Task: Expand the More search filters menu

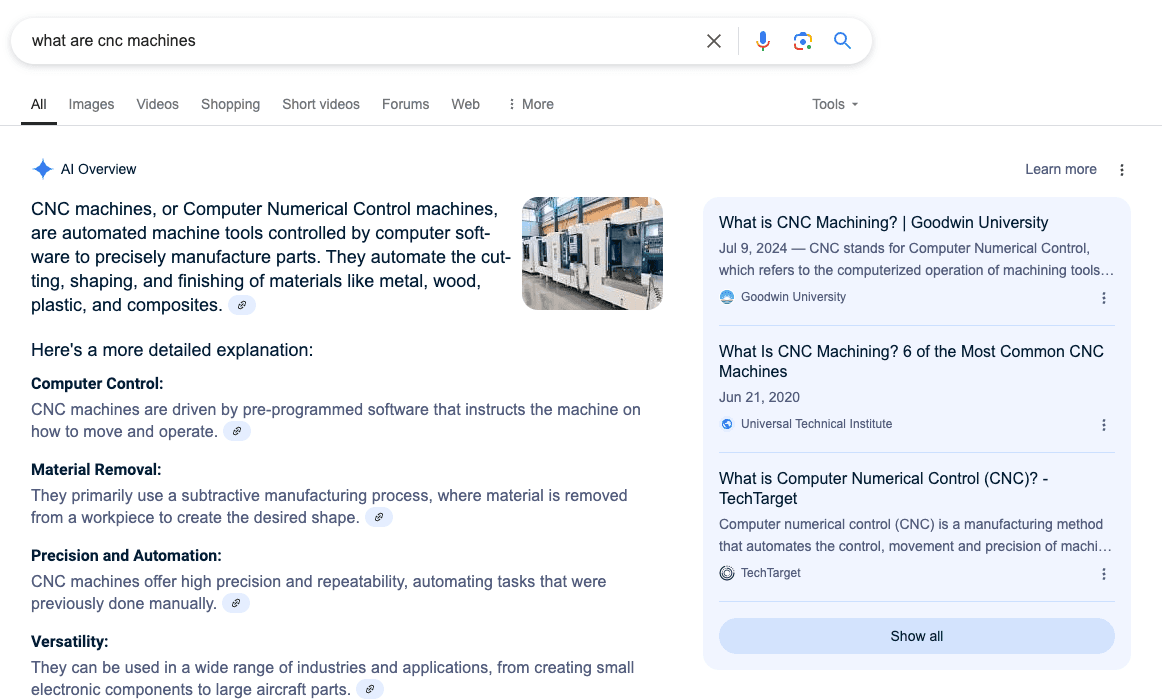Action: tap(530, 104)
